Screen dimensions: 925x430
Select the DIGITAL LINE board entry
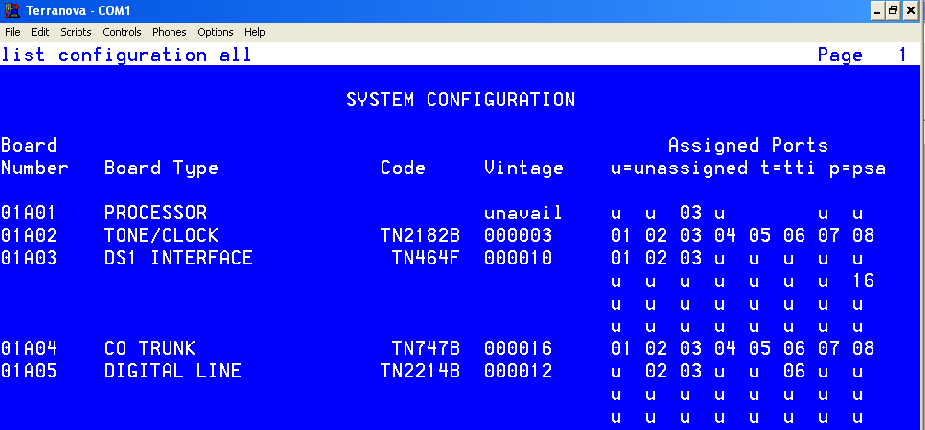(x=173, y=372)
